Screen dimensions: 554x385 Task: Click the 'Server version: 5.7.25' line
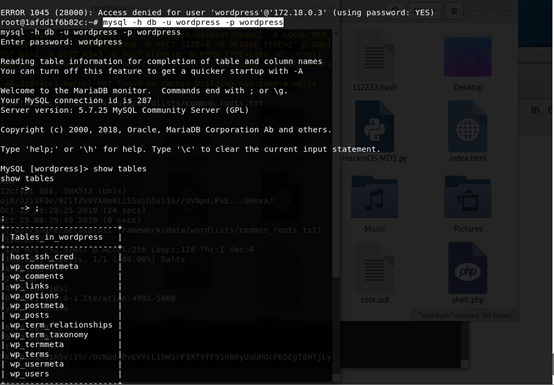click(x=125, y=110)
